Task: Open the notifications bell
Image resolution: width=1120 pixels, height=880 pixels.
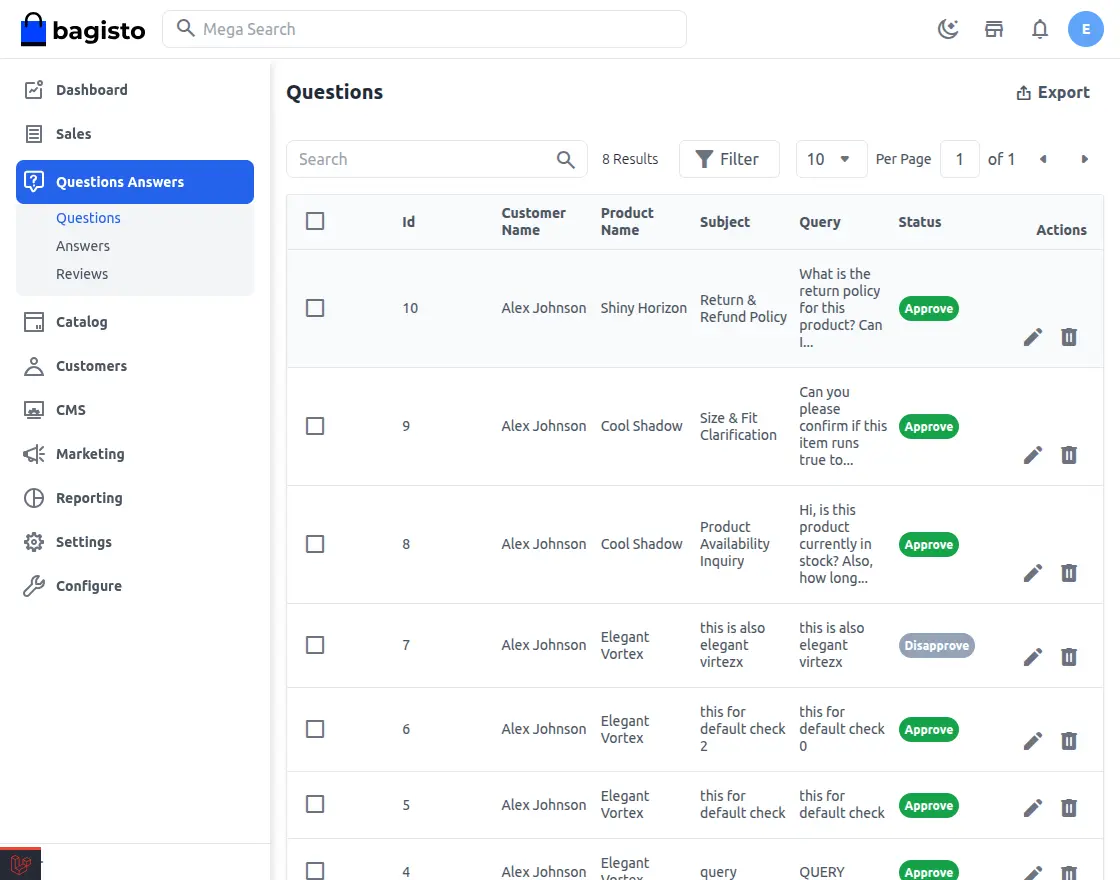Action: (x=1040, y=29)
